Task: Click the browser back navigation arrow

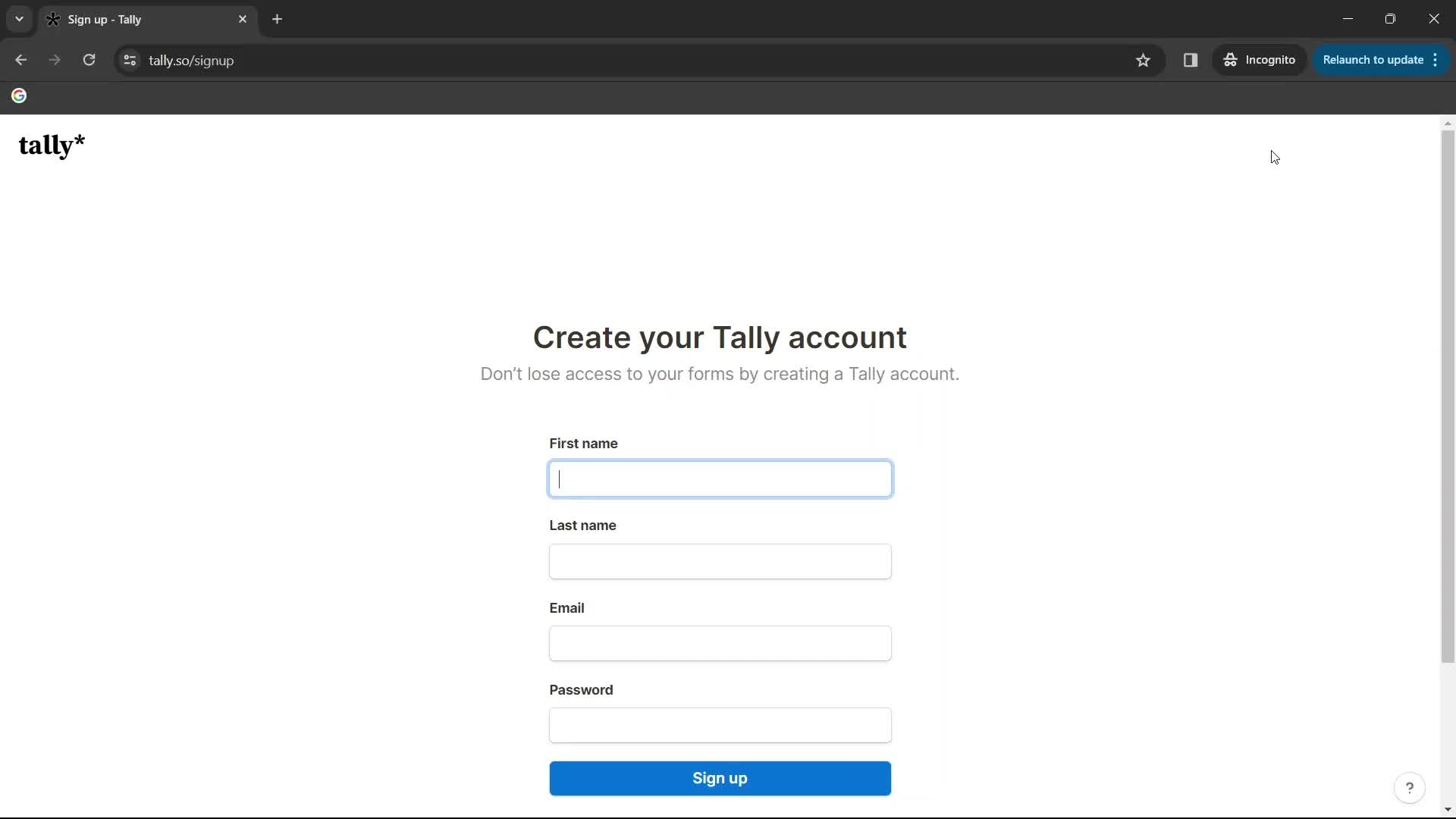Action: coord(20,60)
